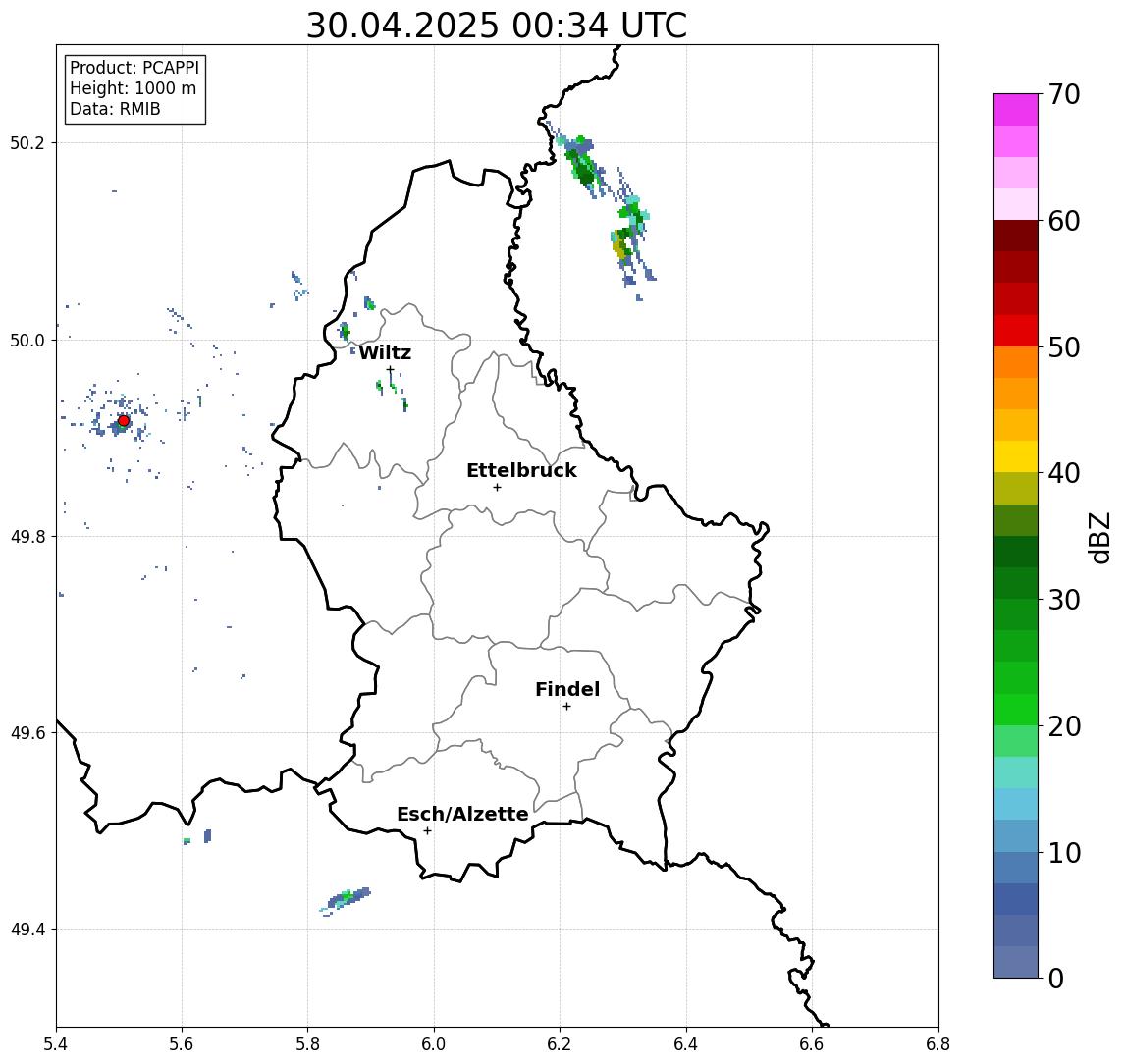Screen dimensions: 1124x1064
Task: Click the Findel city label
Action: click(567, 689)
